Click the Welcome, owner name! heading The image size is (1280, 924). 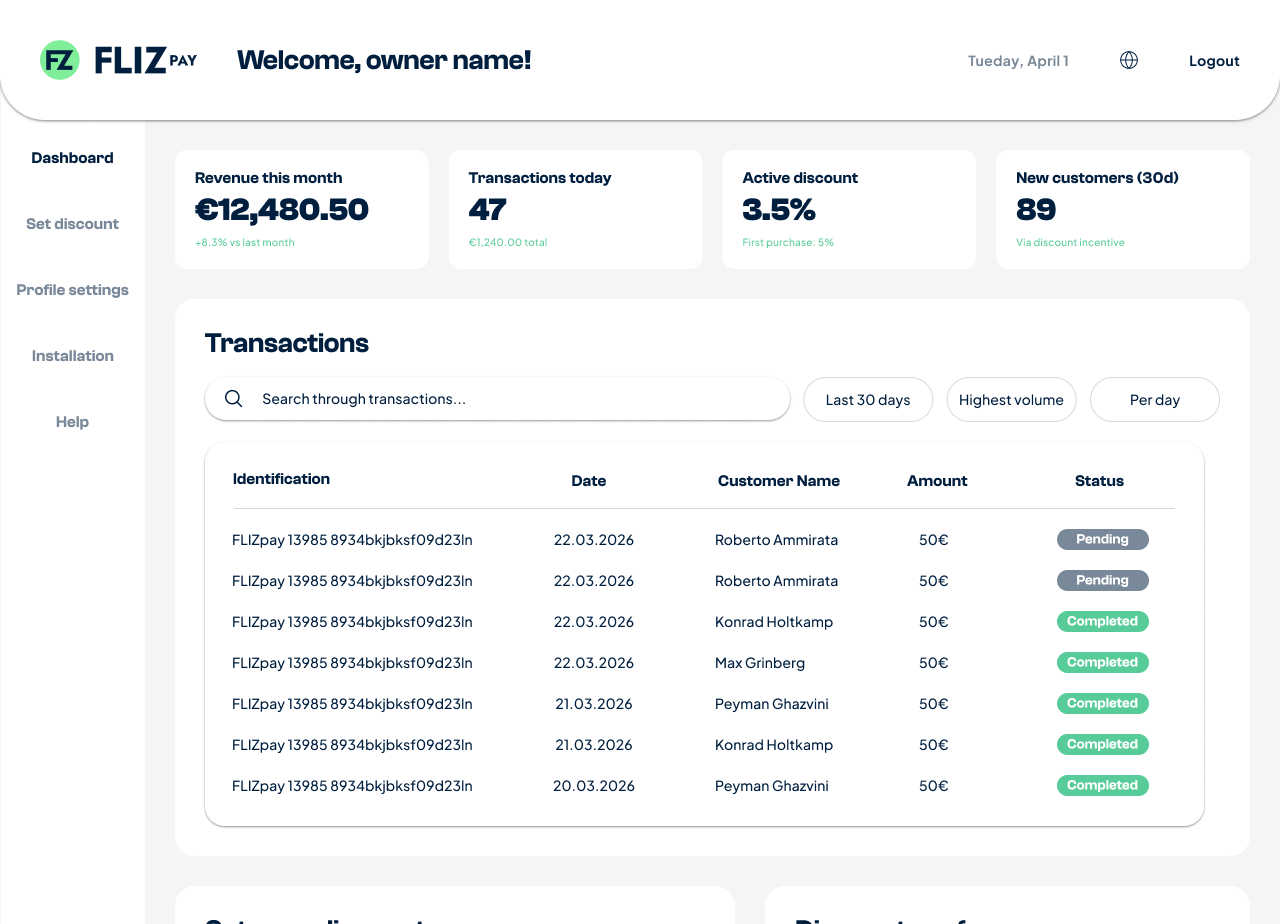(384, 60)
